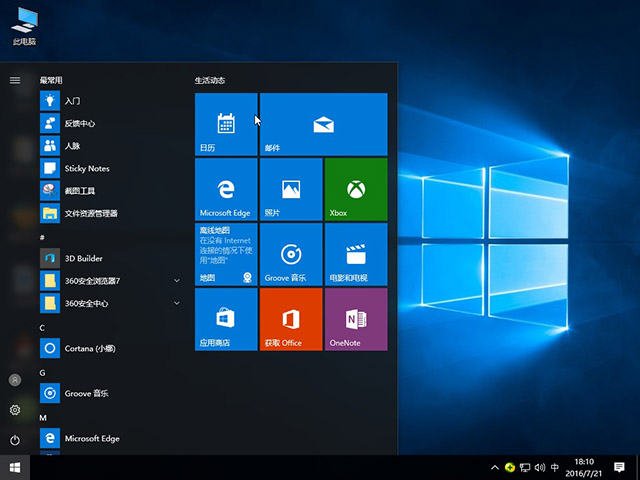Open 3D Builder from the app list
The height and width of the screenshot is (480, 640).
tap(83, 258)
